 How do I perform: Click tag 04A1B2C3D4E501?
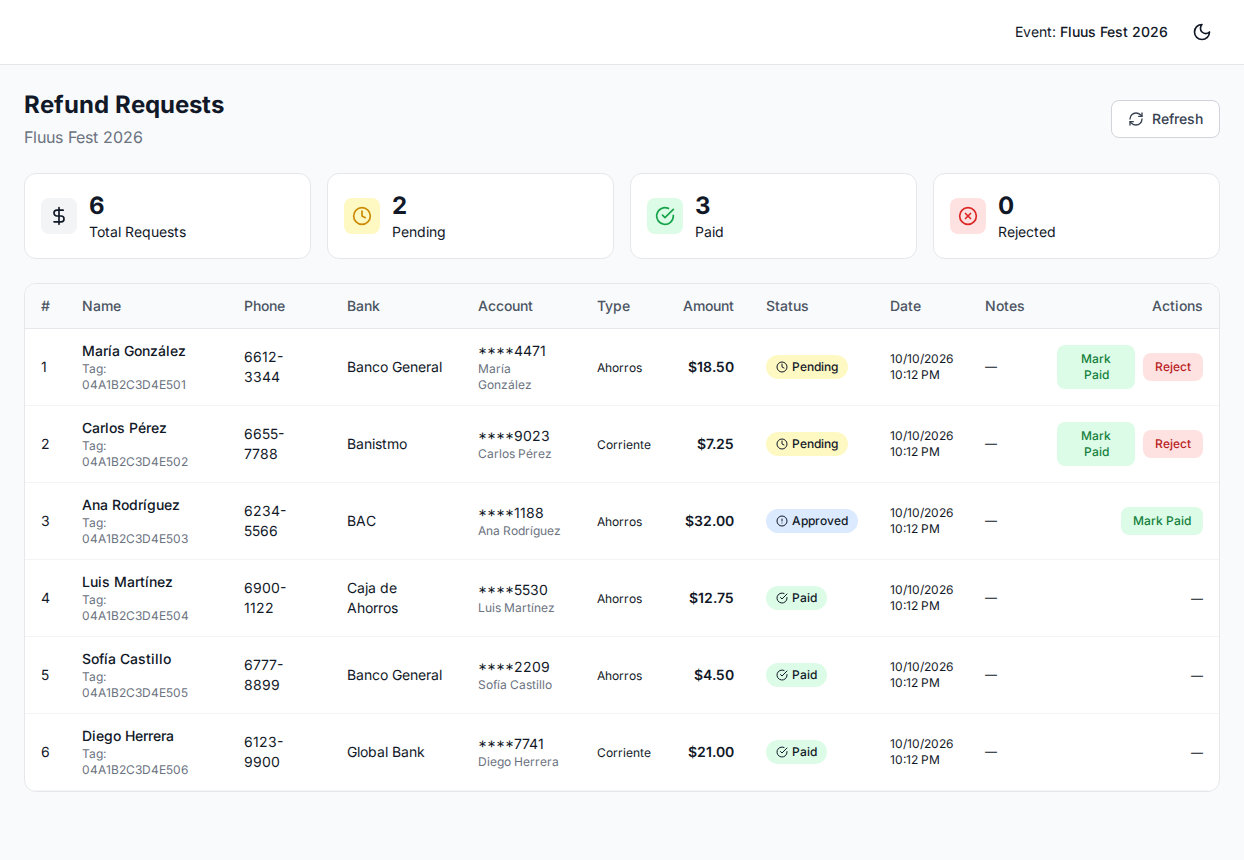coord(134,385)
